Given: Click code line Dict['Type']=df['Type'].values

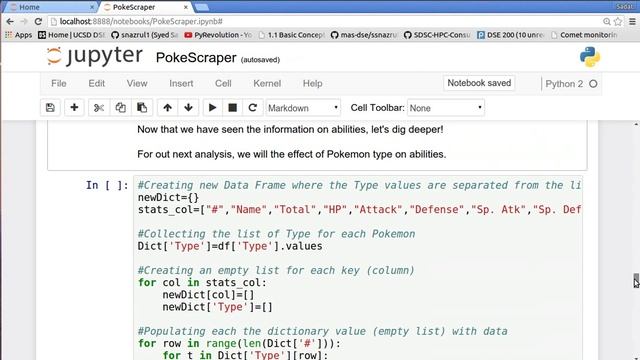Looking at the screenshot, I should pyautogui.click(x=230, y=246).
